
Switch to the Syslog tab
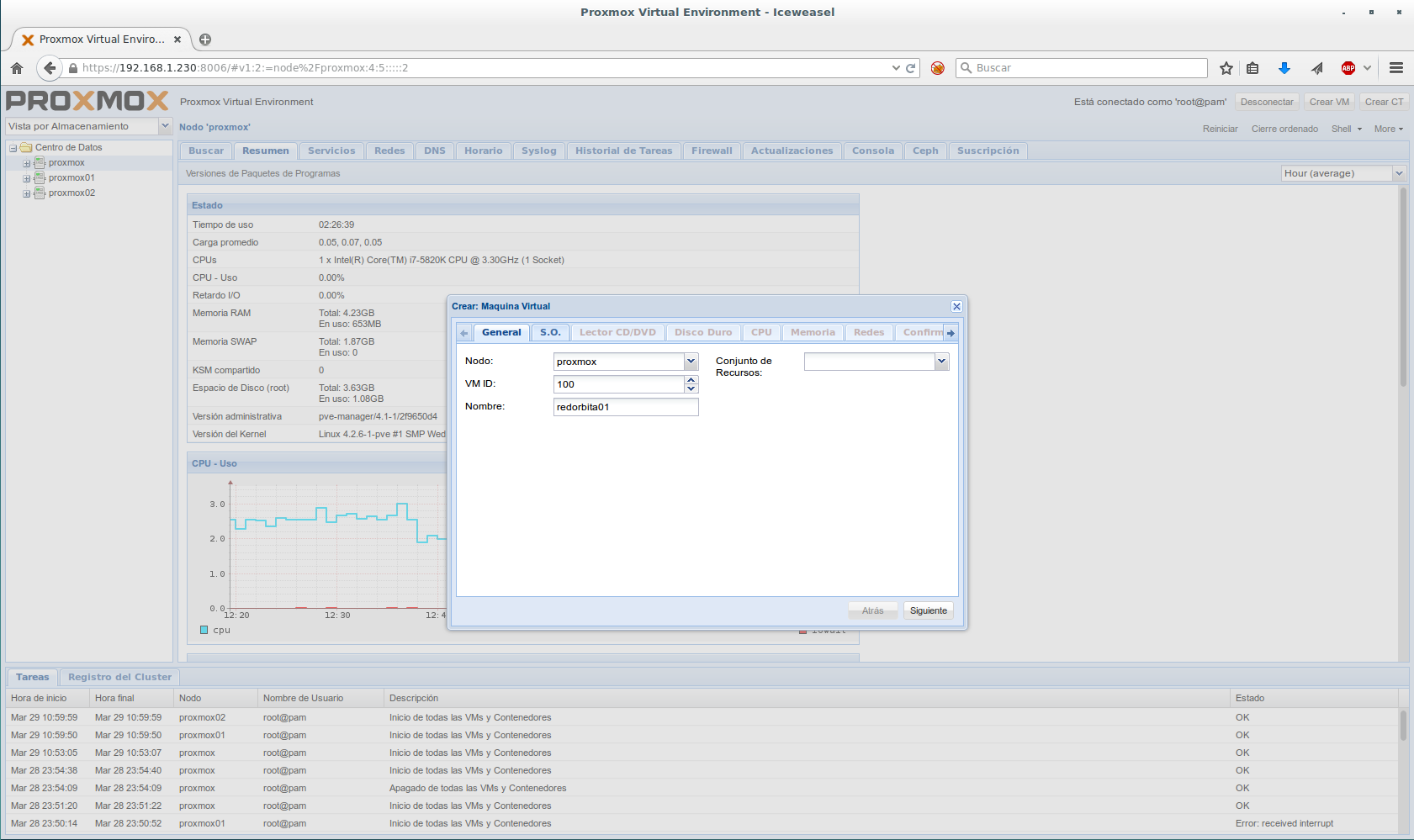click(538, 151)
